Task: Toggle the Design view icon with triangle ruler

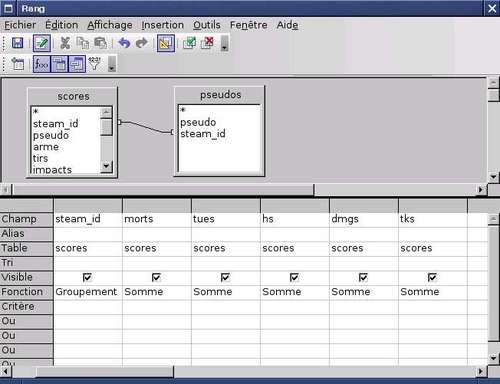Action: coord(166,43)
